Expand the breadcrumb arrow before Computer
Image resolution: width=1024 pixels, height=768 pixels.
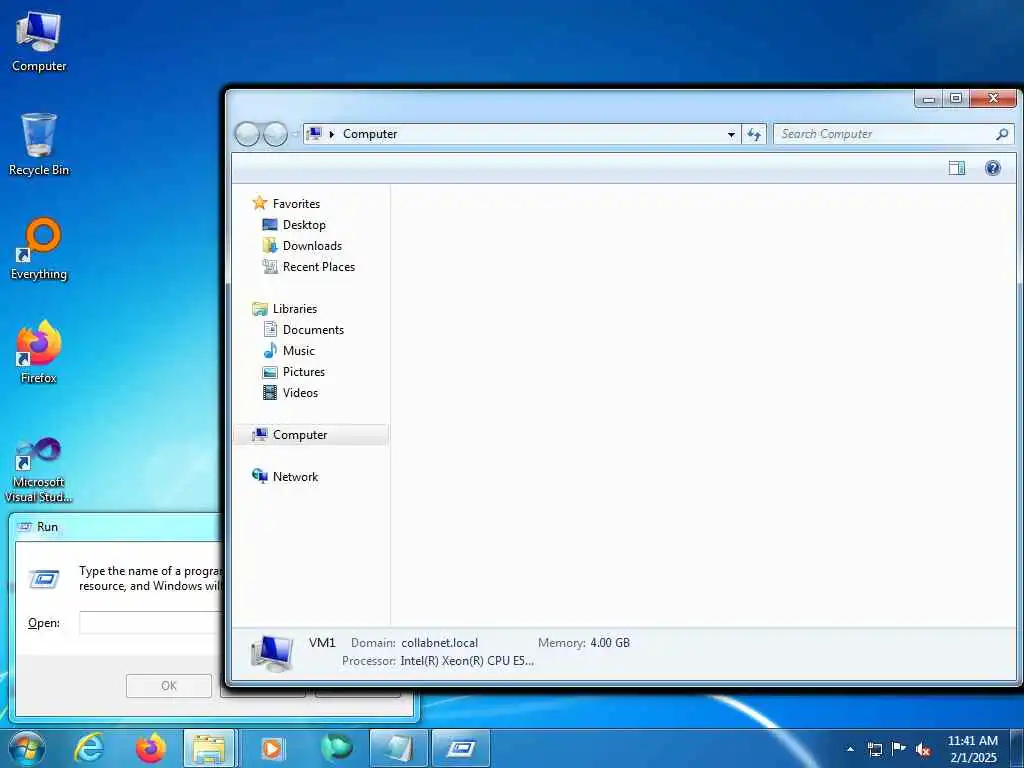pos(332,134)
